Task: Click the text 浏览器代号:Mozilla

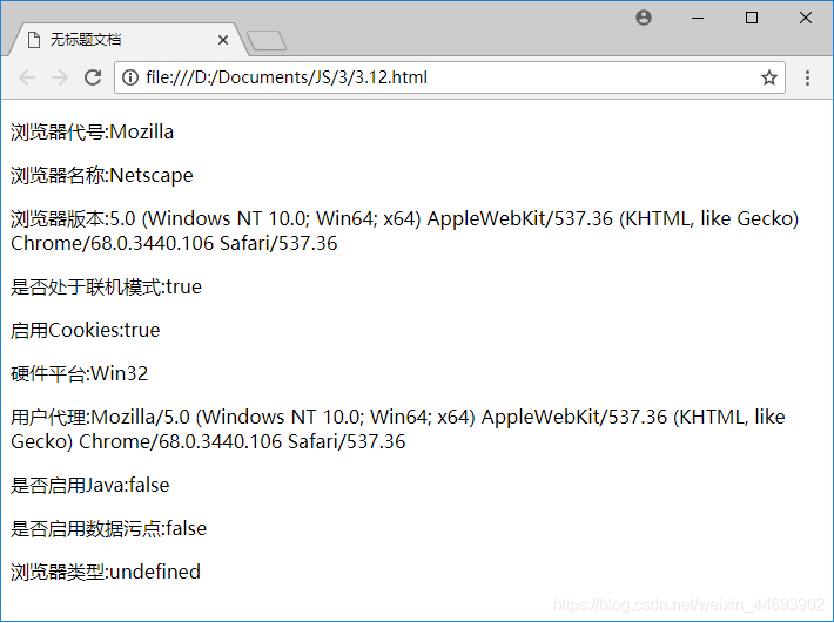Action: (92, 131)
